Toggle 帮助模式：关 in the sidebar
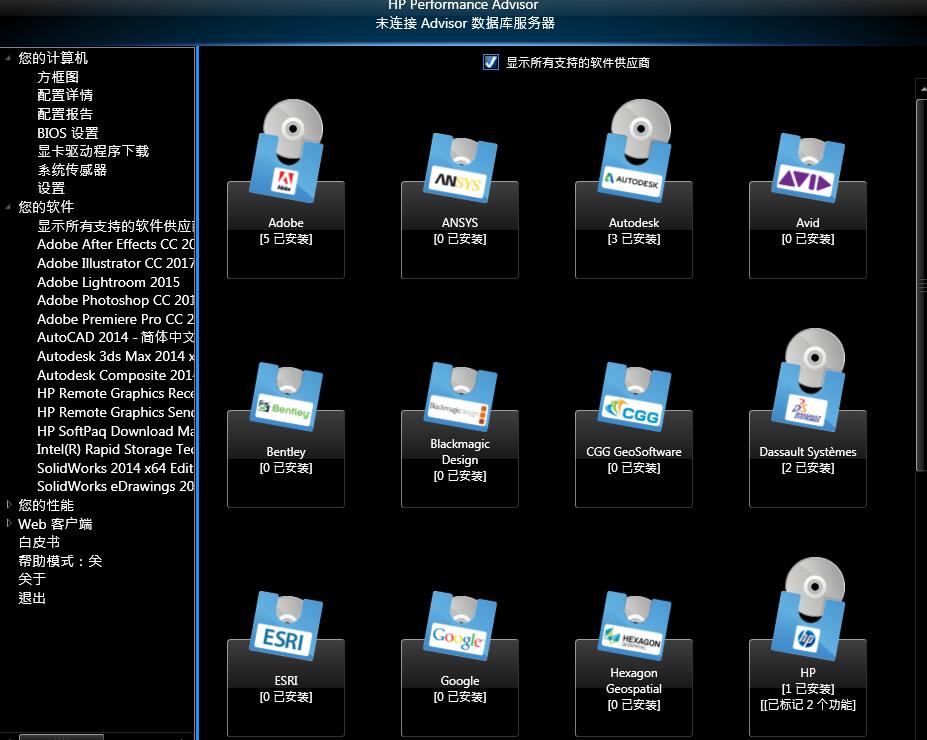The height and width of the screenshot is (740, 927). click(x=60, y=561)
